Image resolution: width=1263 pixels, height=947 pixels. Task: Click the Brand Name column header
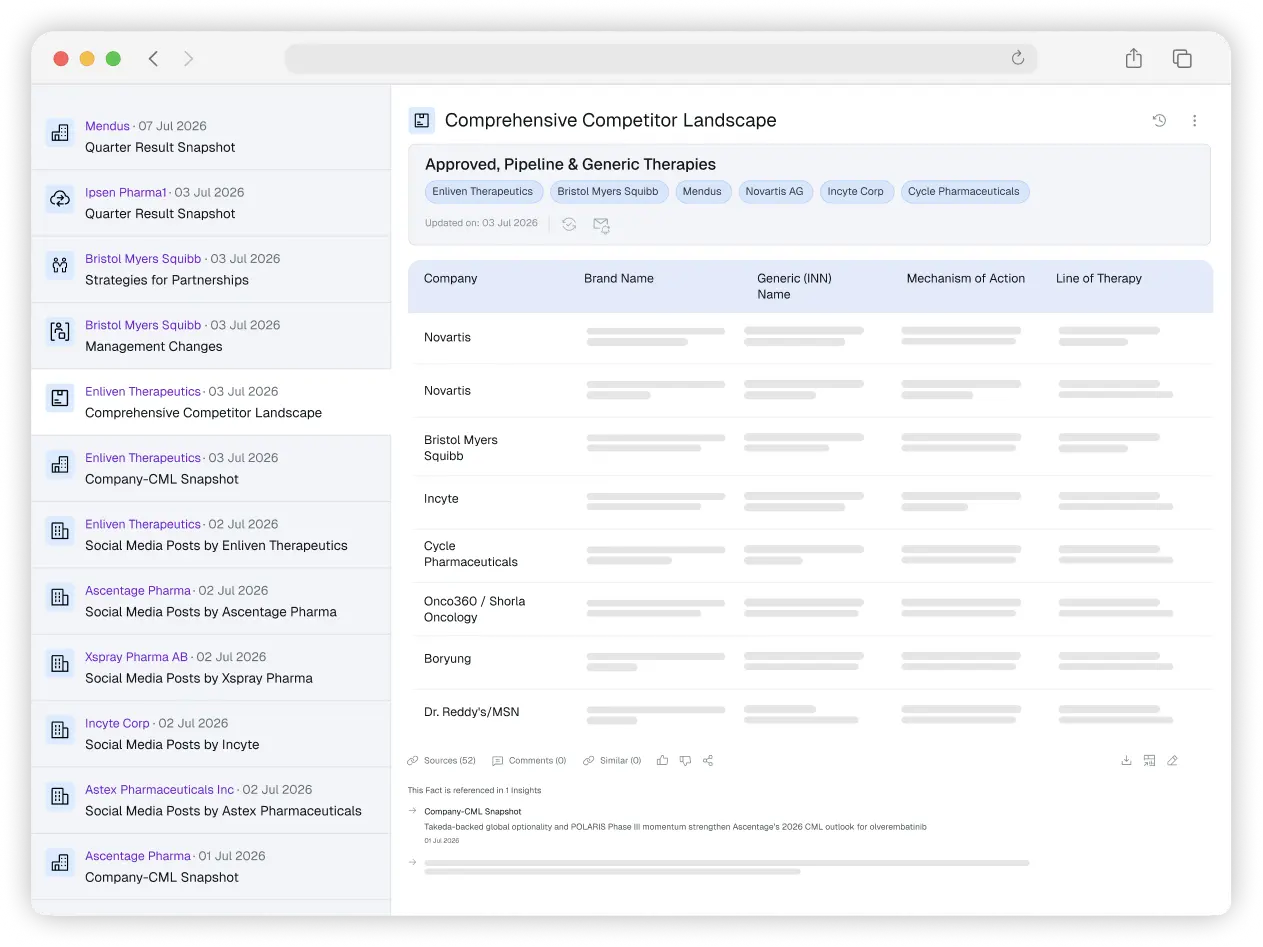point(619,279)
